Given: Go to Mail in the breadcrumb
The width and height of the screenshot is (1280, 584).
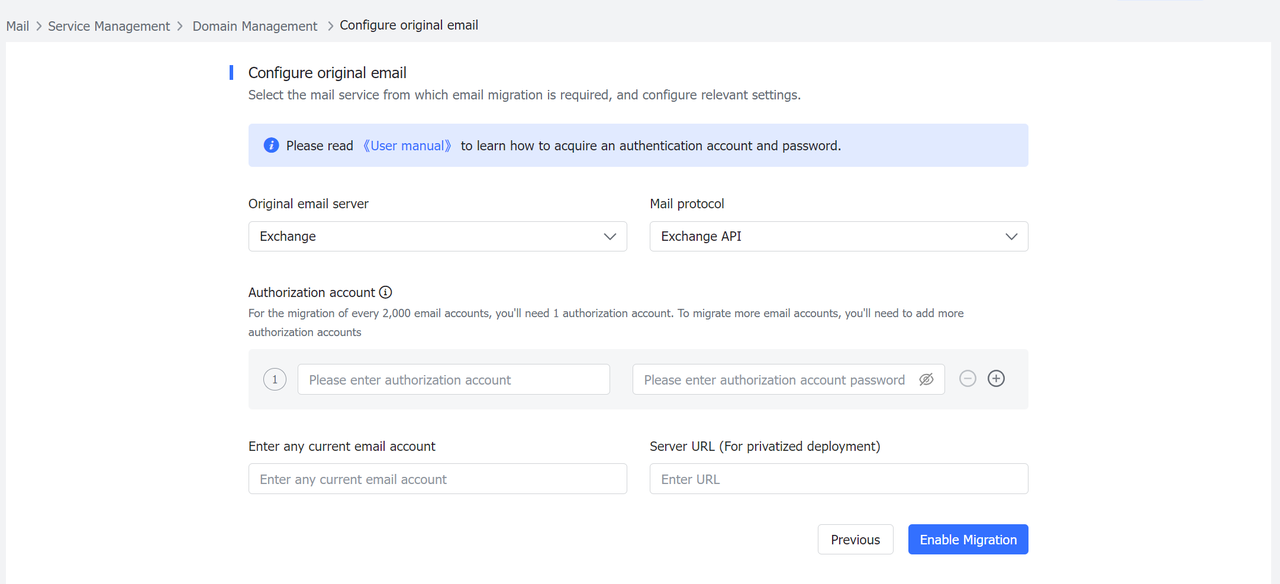Looking at the screenshot, I should pos(18,26).
